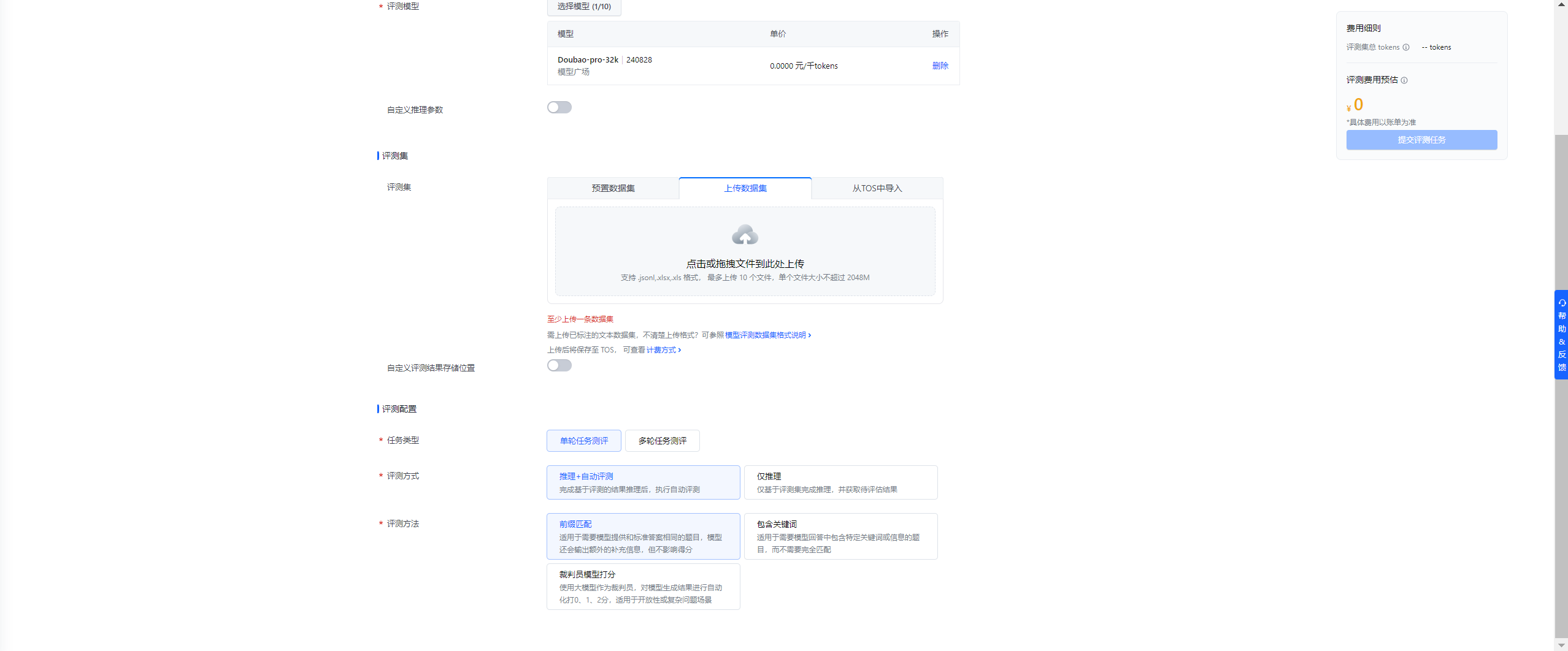1568x651 pixels.
Task: Select 前缀匹配 evaluation method
Action: [644, 536]
